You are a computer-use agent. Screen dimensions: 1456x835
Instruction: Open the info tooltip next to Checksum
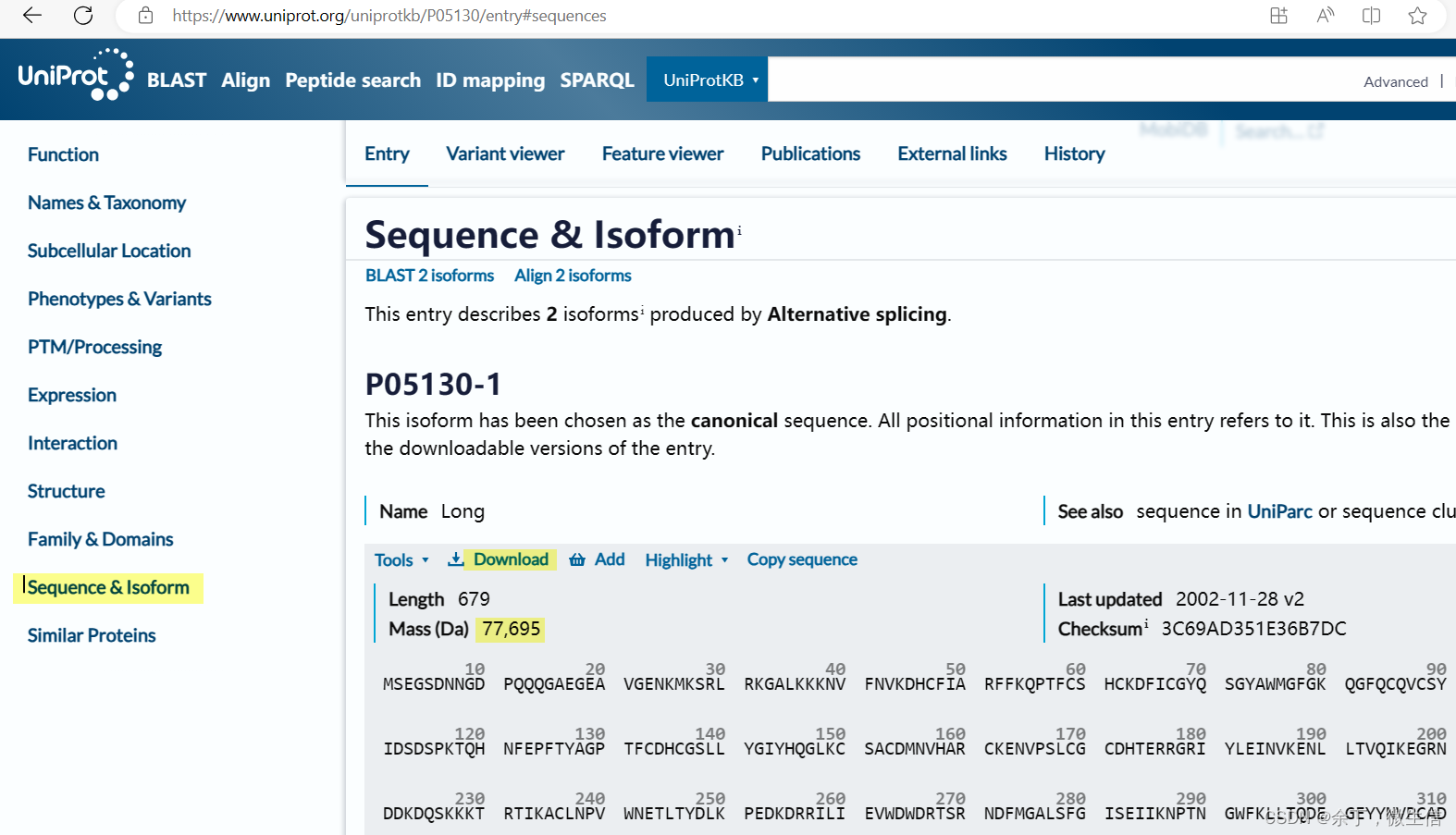tap(1147, 623)
